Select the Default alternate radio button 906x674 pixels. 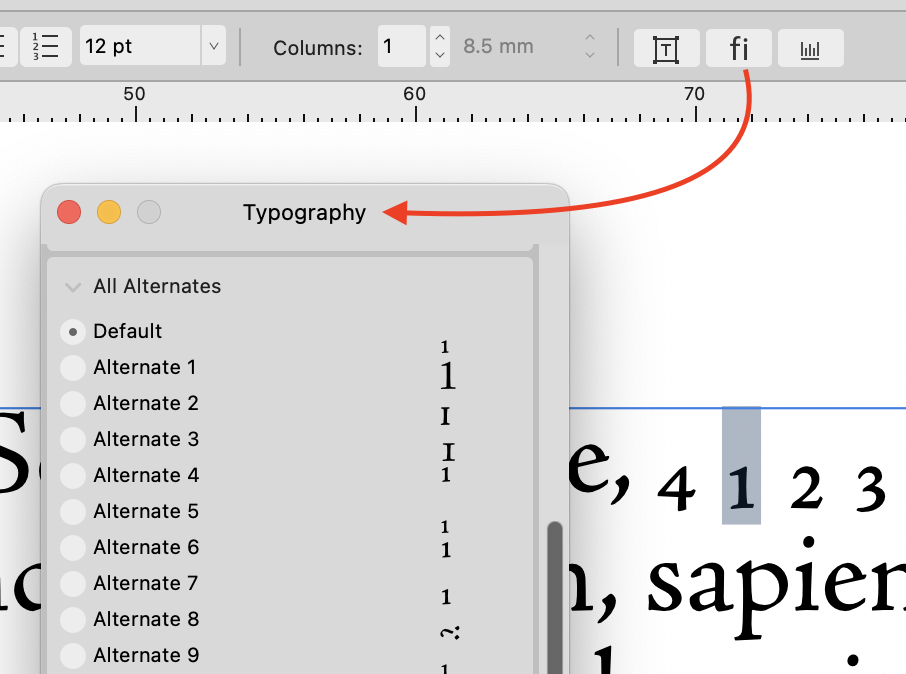[72, 331]
